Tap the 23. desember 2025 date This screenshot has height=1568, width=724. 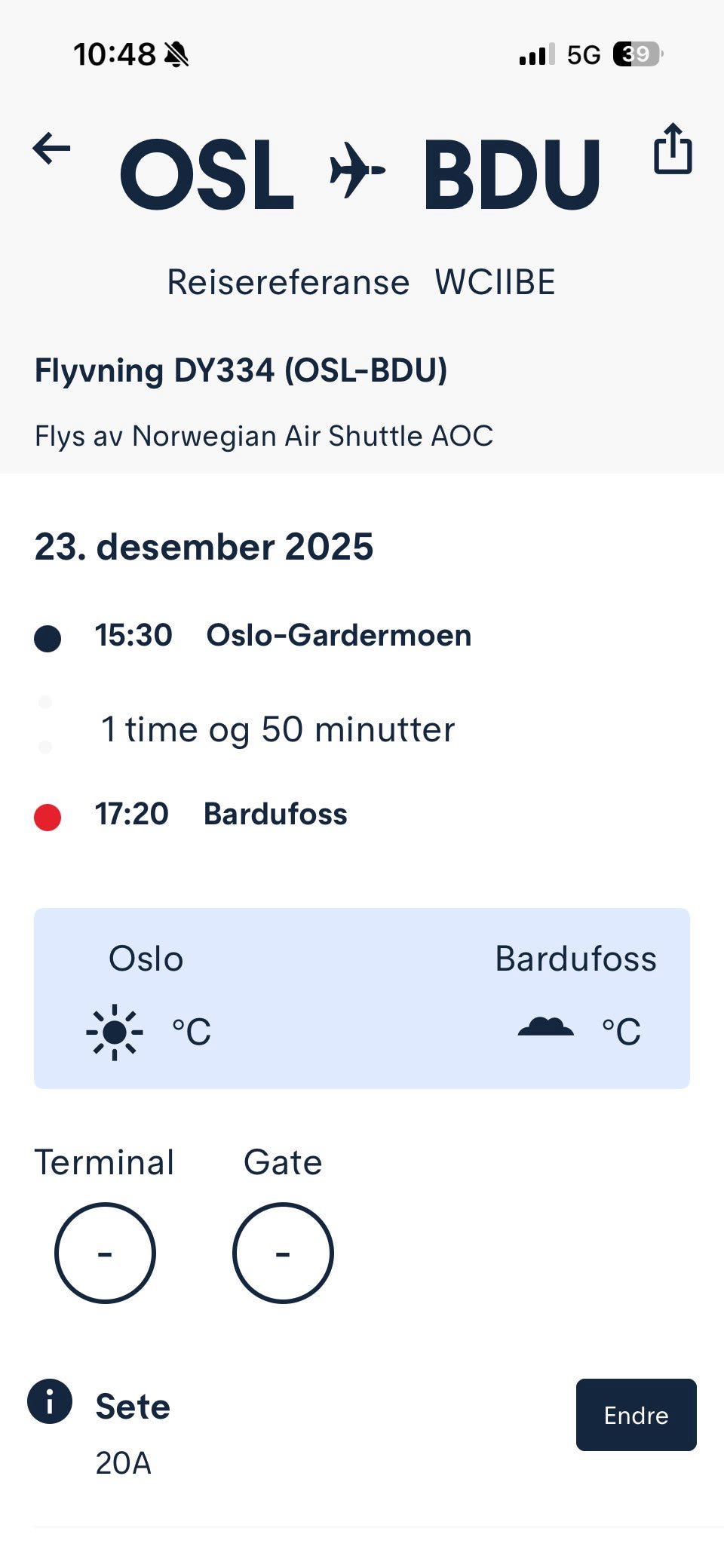pos(204,547)
